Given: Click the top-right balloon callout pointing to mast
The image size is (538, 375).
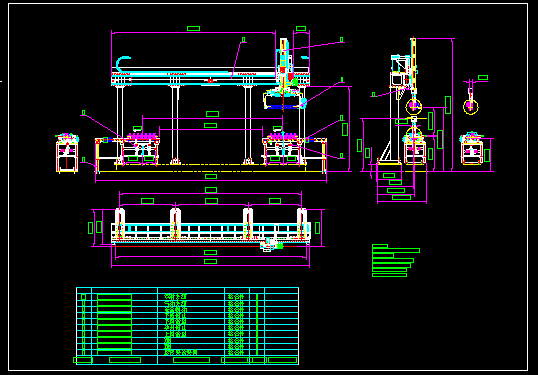Looking at the screenshot, I should (341, 40).
